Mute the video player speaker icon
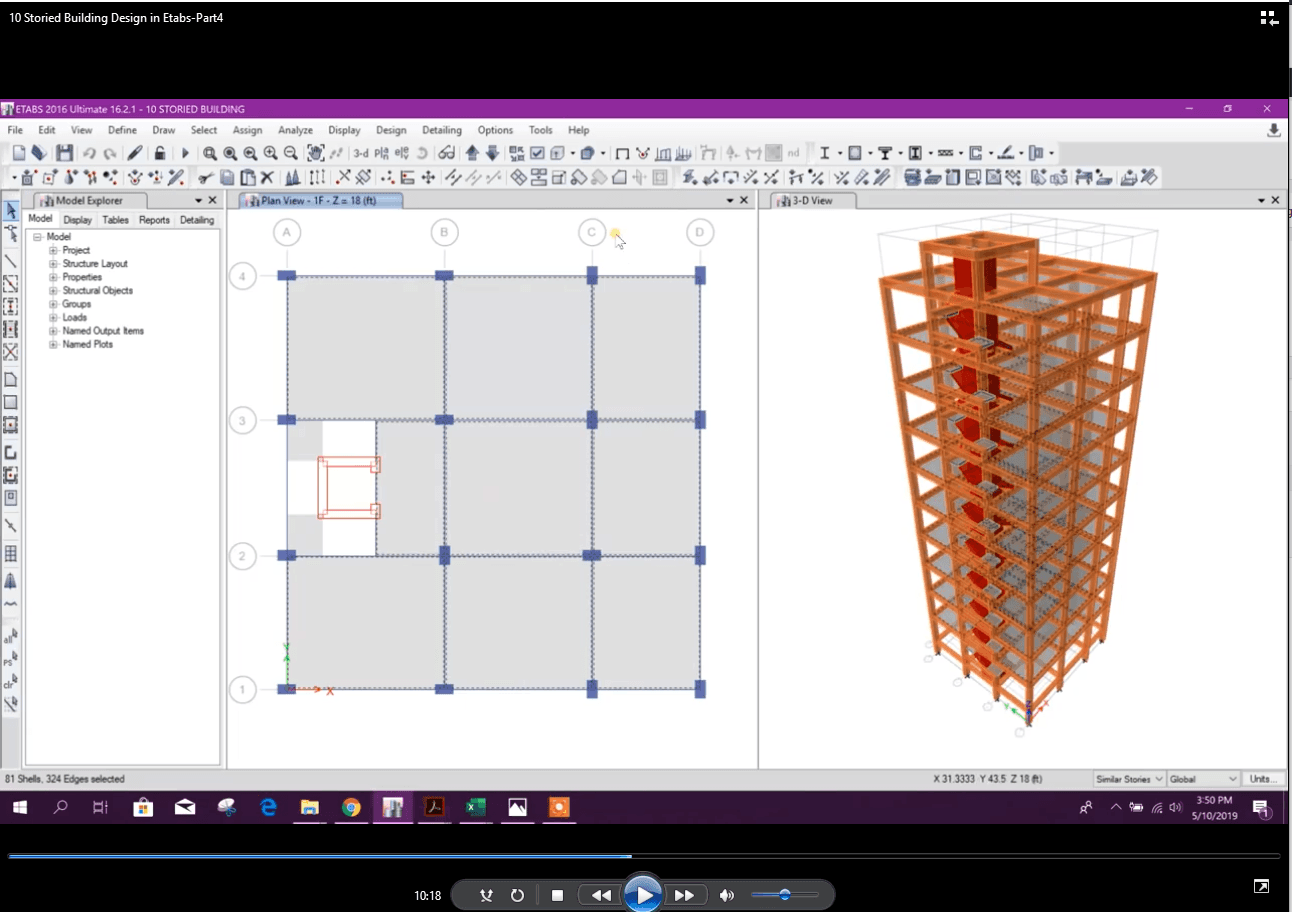This screenshot has height=912, width=1292. pos(727,895)
